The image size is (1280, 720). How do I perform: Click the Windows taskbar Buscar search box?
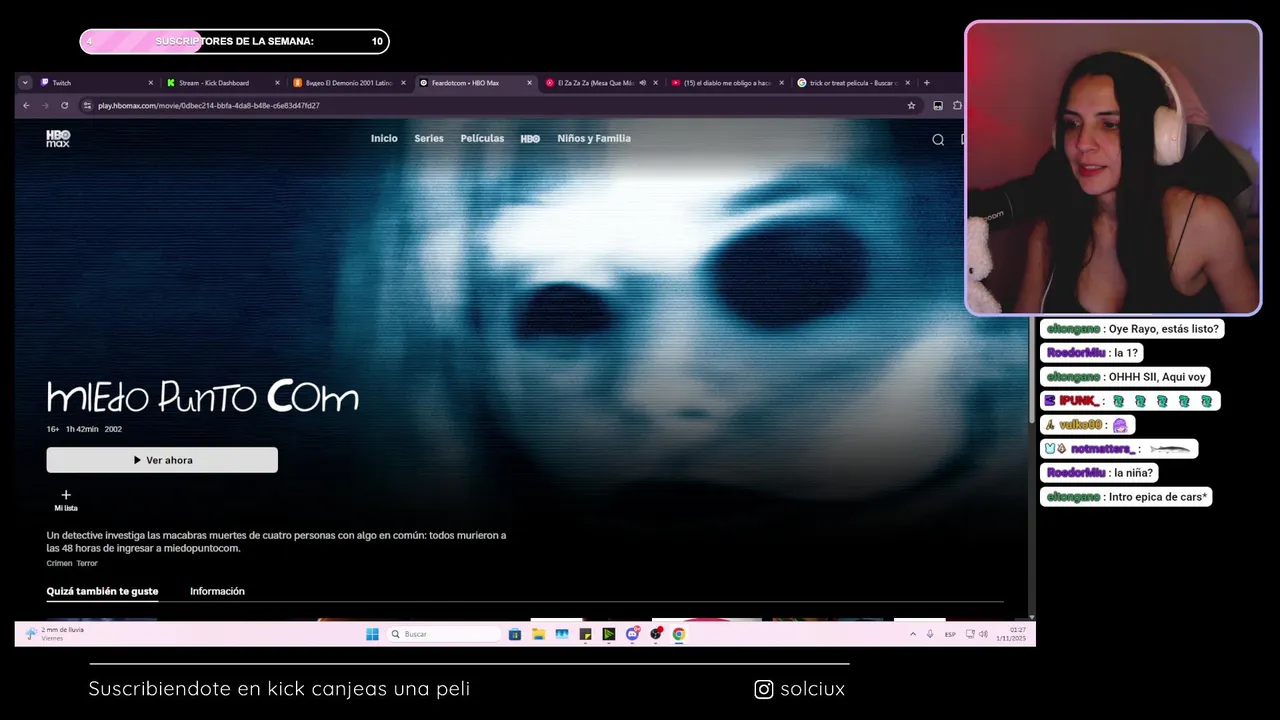444,634
